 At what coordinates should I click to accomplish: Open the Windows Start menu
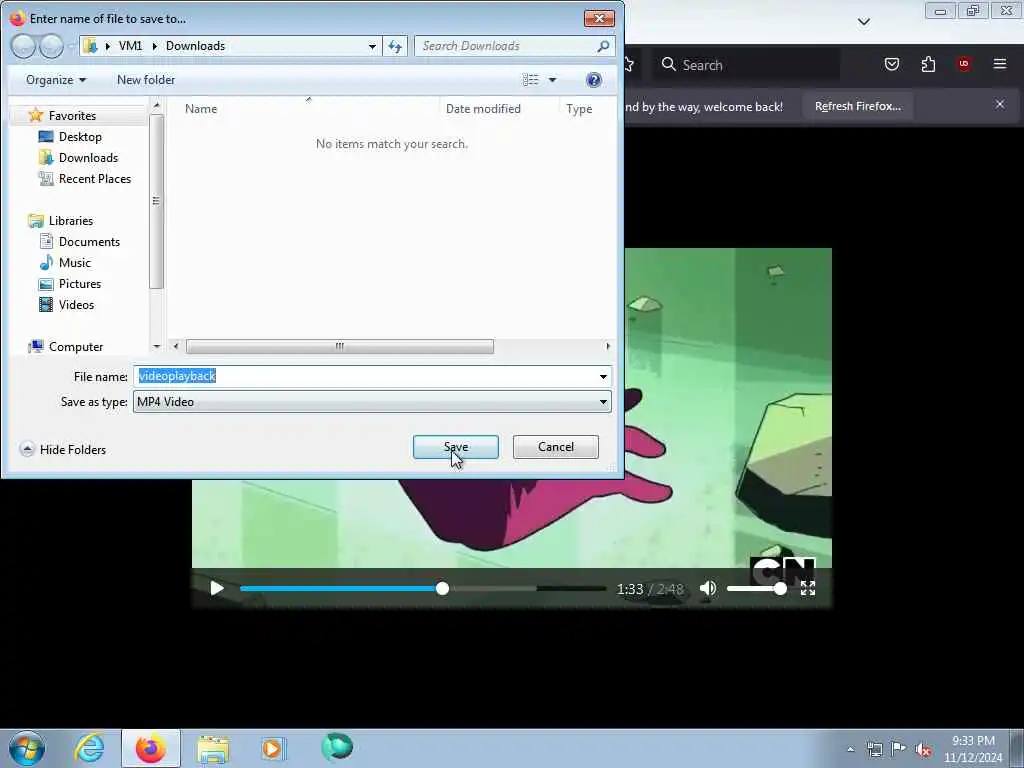pos(27,748)
